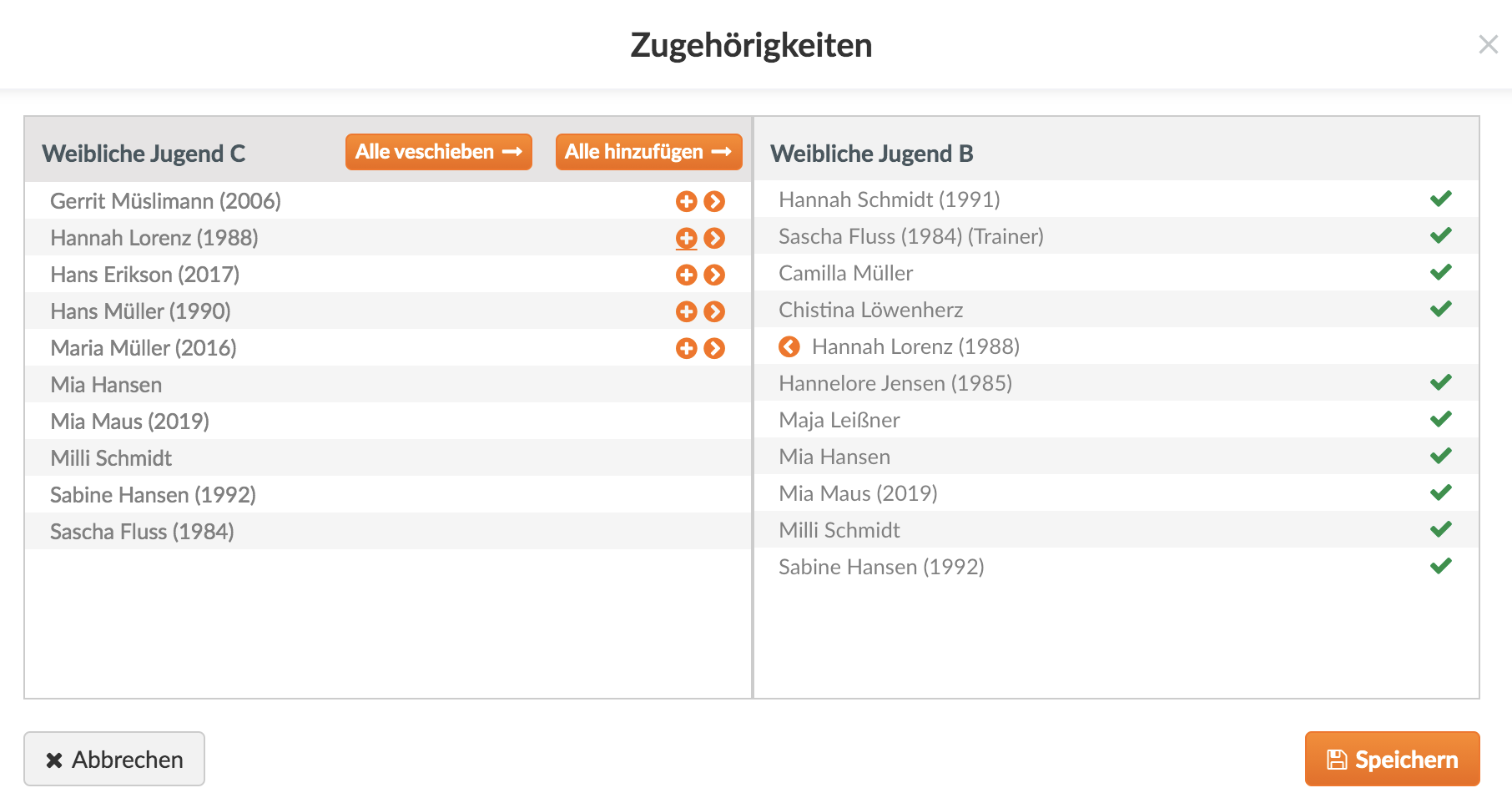
Task: Click plus icon next to Hans Erikson
Action: [x=686, y=275]
